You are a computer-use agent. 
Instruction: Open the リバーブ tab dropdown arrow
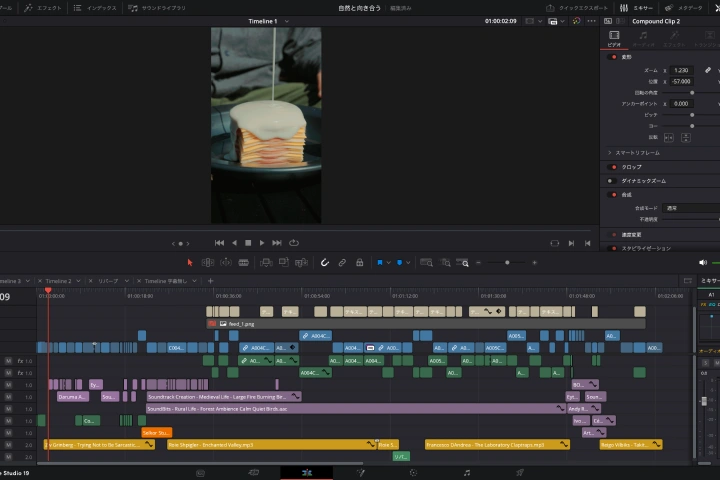coord(127,281)
